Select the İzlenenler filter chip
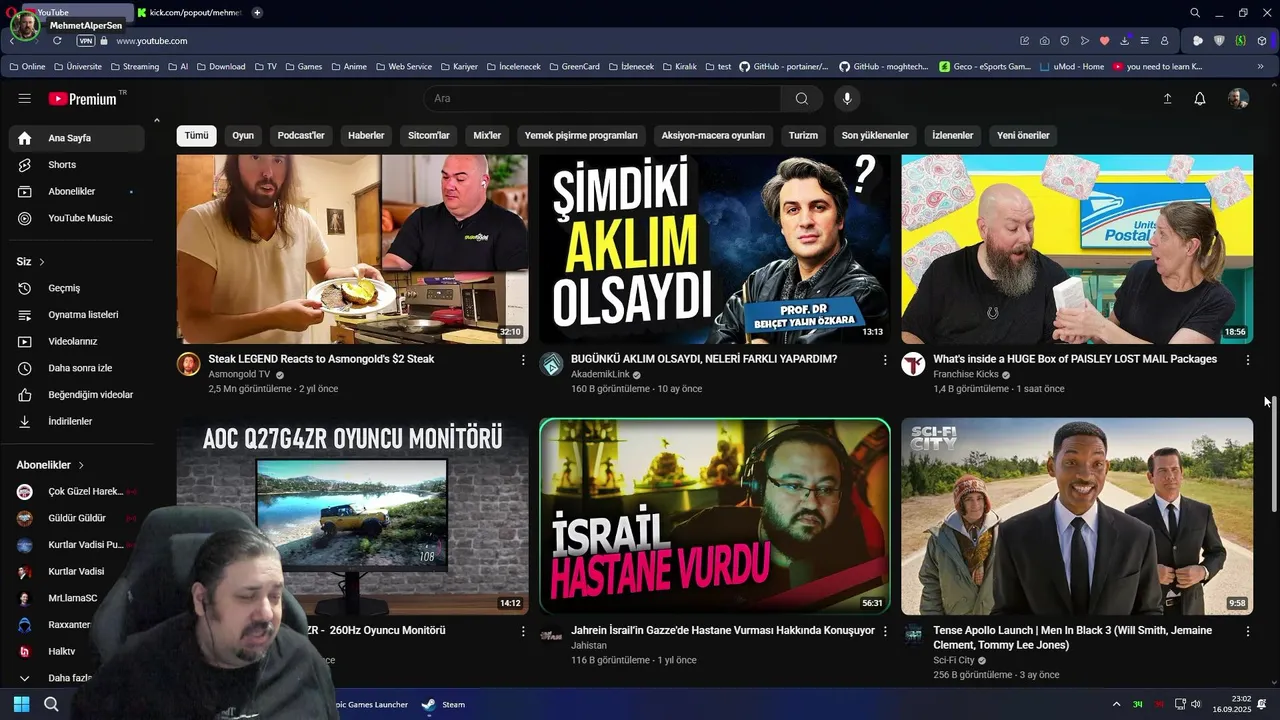This screenshot has height=720, width=1280. [x=952, y=136]
